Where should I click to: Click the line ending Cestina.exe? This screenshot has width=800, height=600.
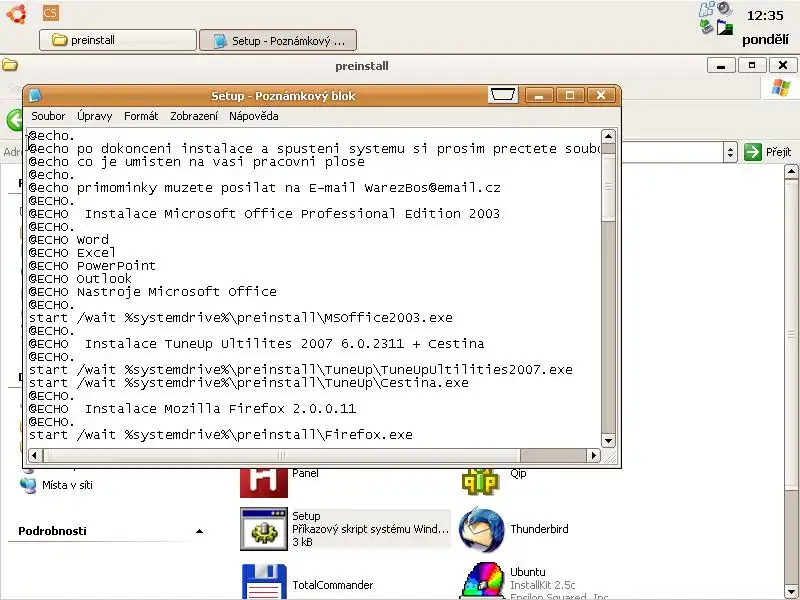(x=248, y=383)
